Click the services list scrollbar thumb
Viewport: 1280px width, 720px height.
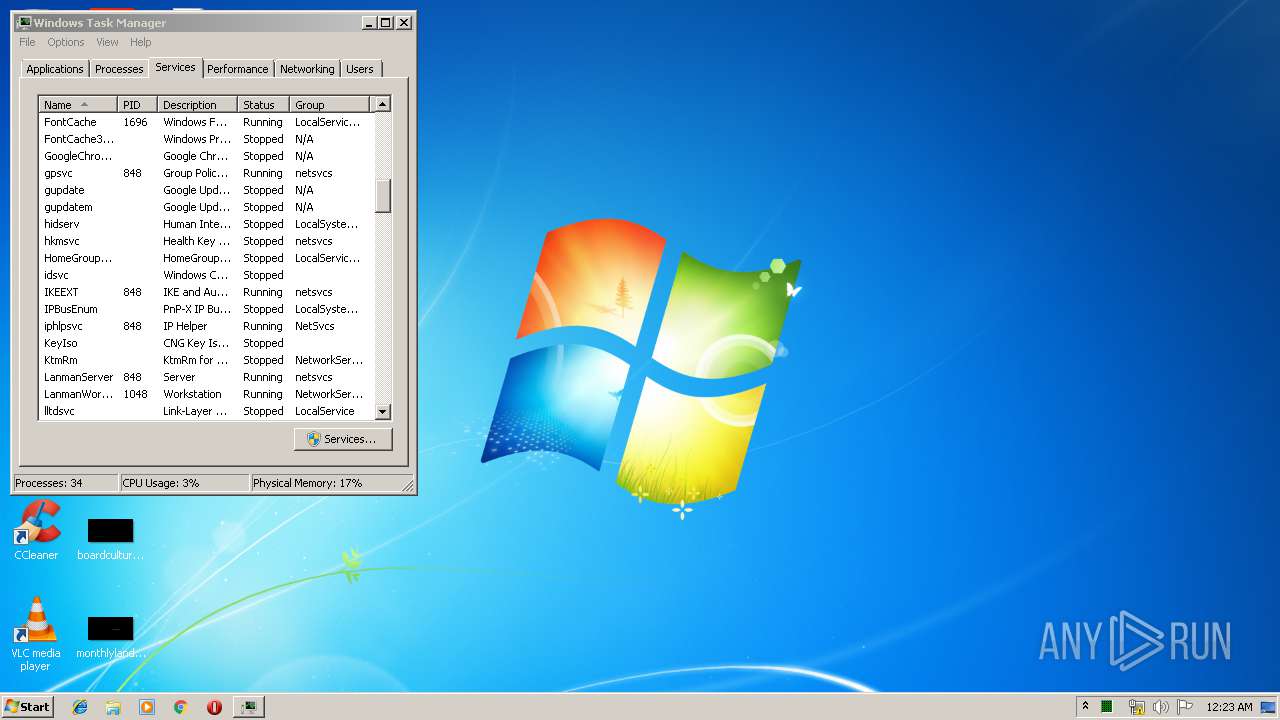[x=382, y=196]
